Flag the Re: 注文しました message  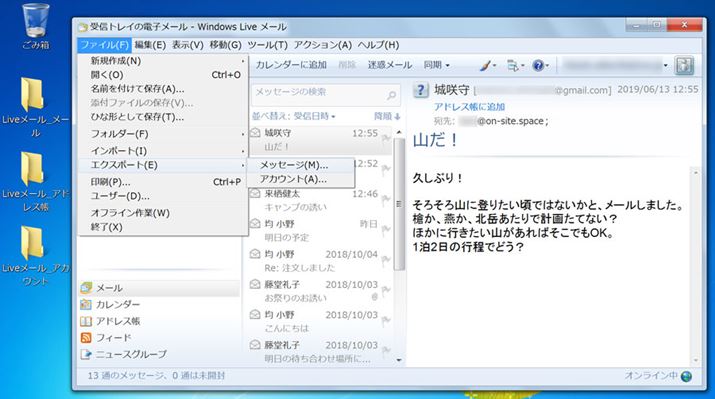point(386,260)
